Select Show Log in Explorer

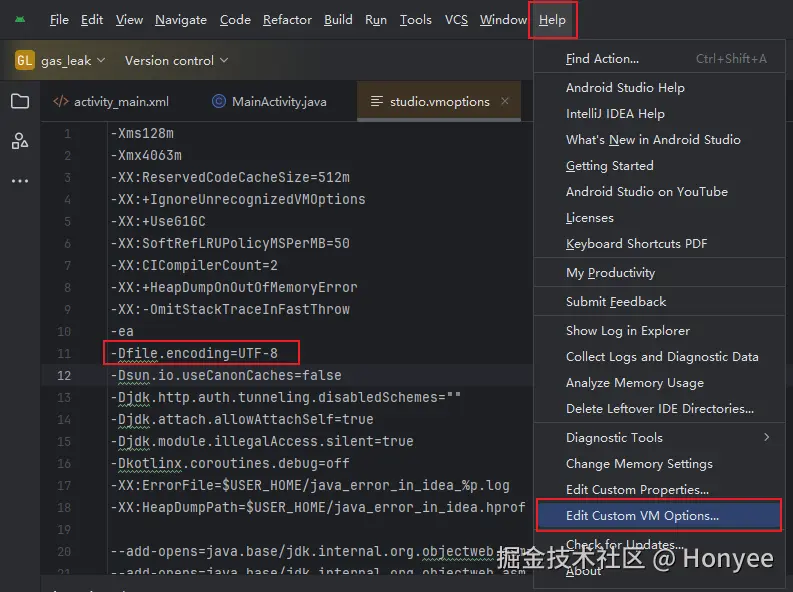[659, 331]
